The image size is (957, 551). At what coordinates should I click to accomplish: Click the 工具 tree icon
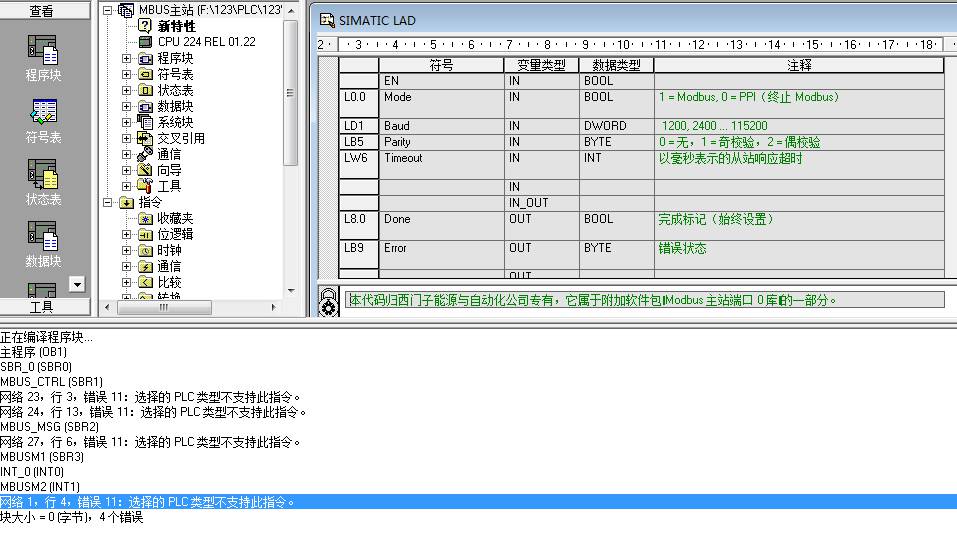pyautogui.click(x=145, y=186)
